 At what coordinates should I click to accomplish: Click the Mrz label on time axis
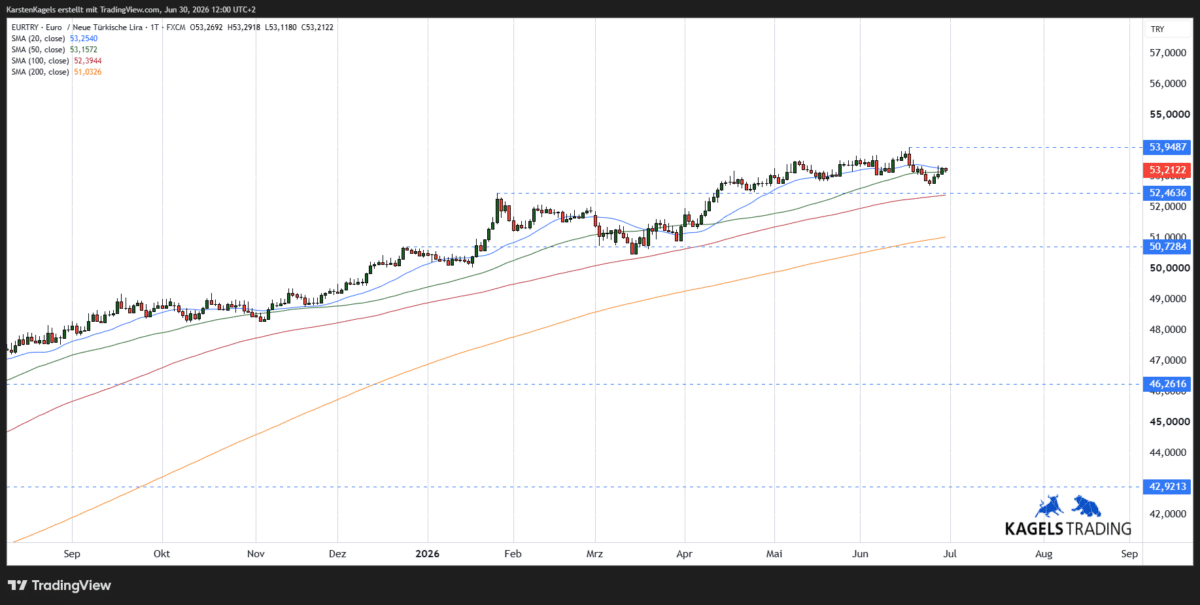[595, 553]
